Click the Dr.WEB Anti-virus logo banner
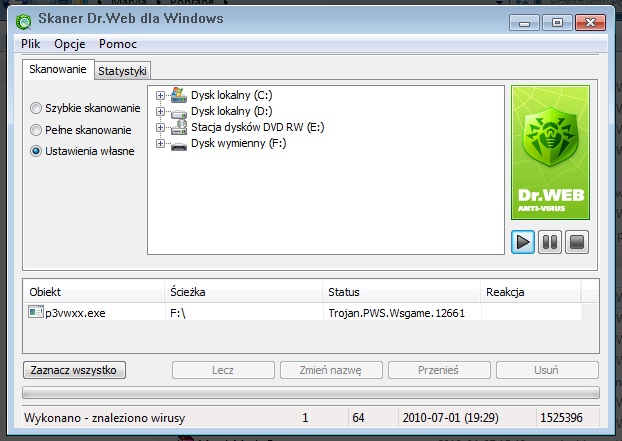The width and height of the screenshot is (622, 441). tap(550, 153)
